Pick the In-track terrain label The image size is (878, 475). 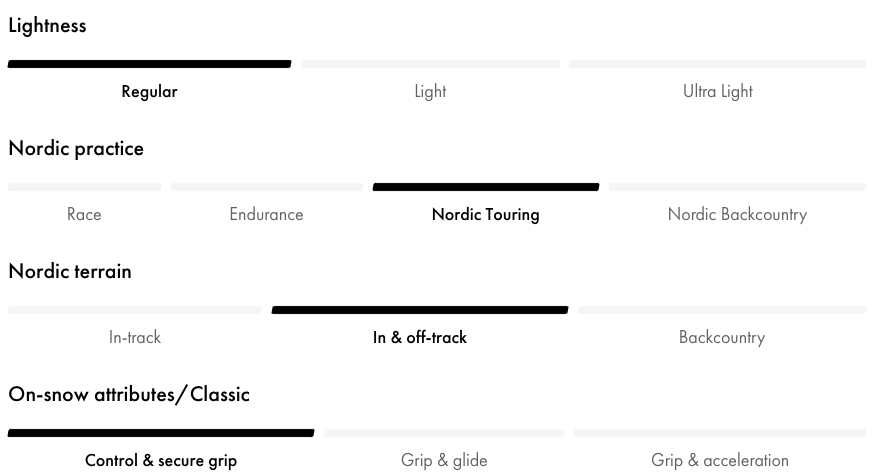pos(135,337)
